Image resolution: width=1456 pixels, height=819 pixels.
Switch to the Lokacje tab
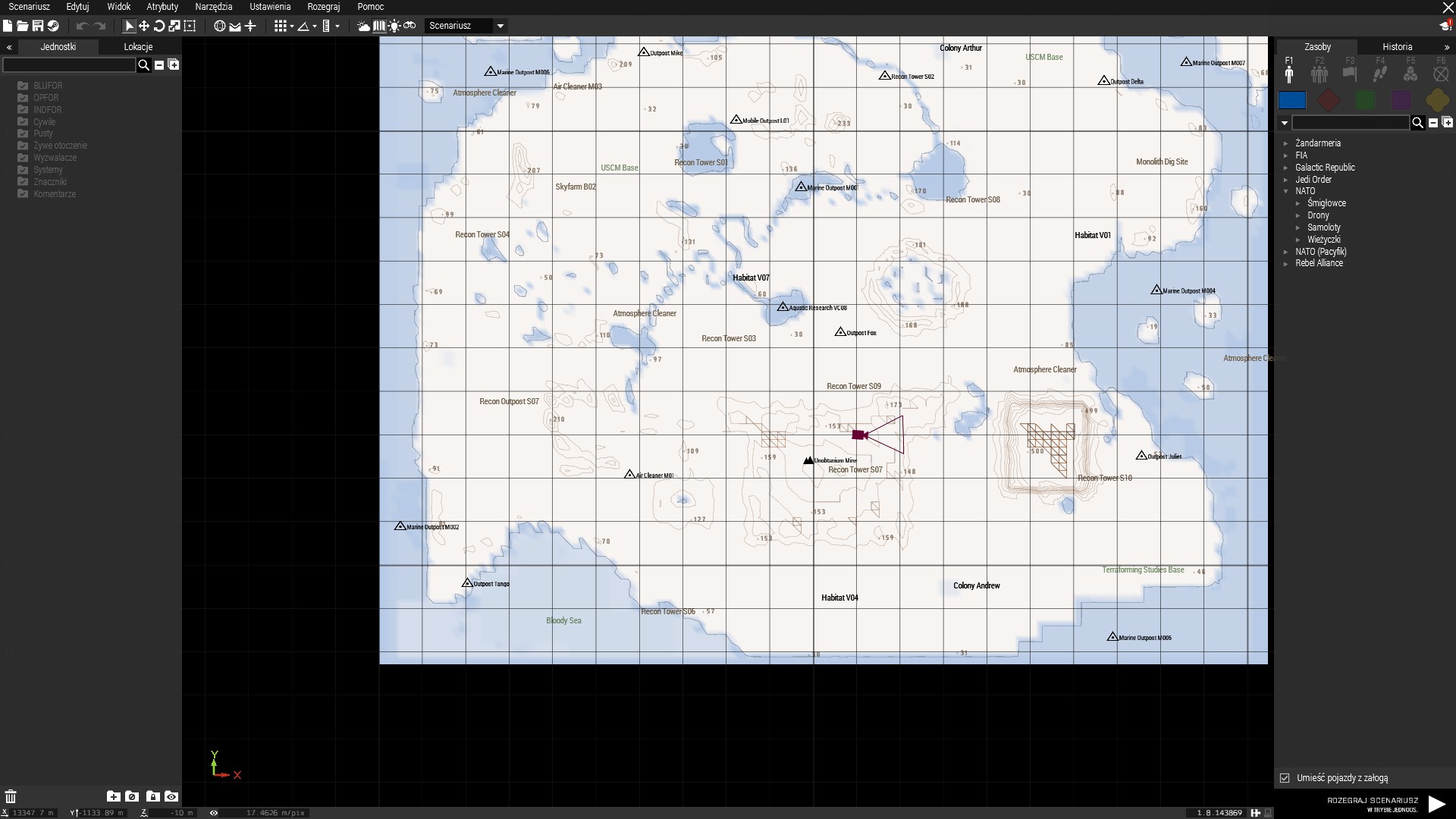click(138, 47)
